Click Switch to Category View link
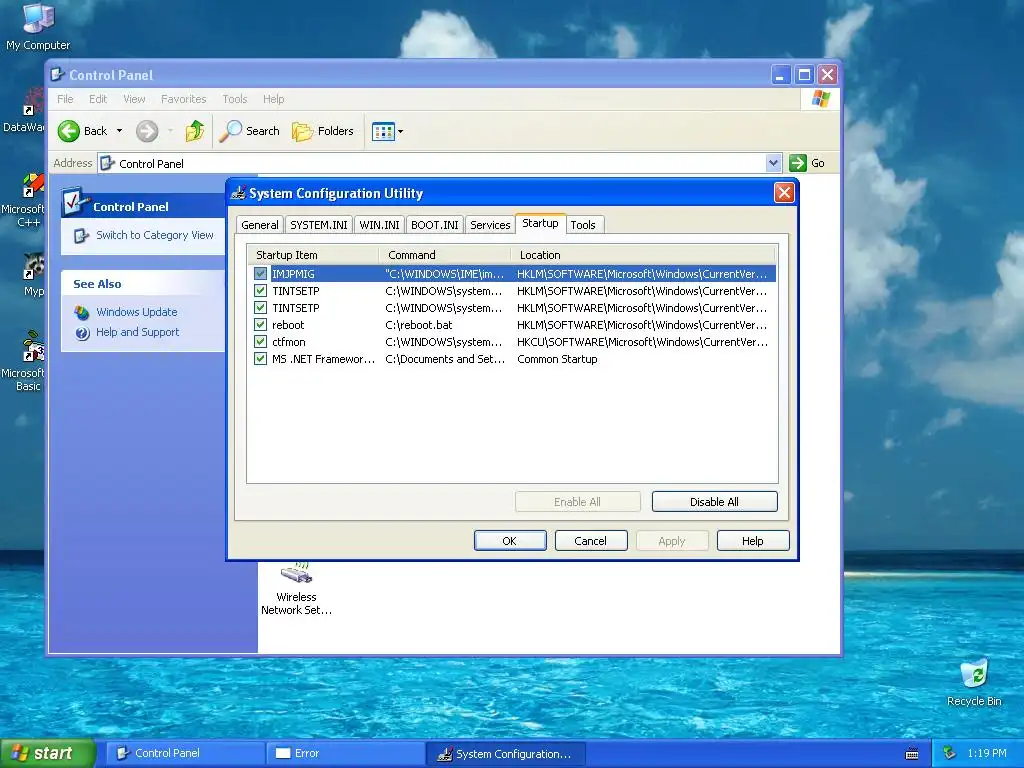 coord(155,235)
